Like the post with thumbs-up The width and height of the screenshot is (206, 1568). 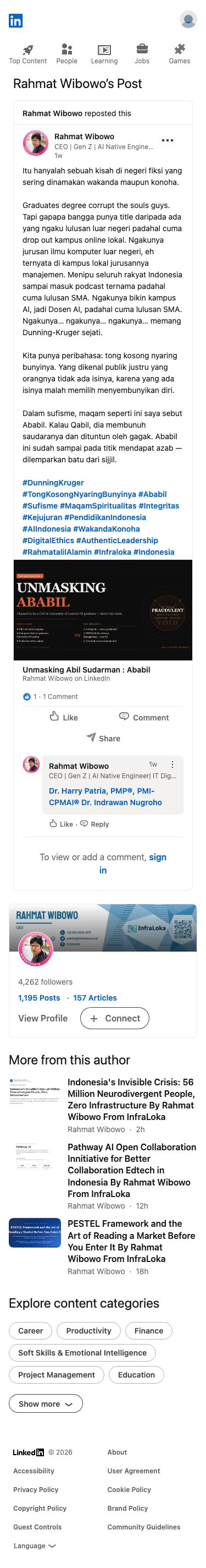tap(64, 717)
